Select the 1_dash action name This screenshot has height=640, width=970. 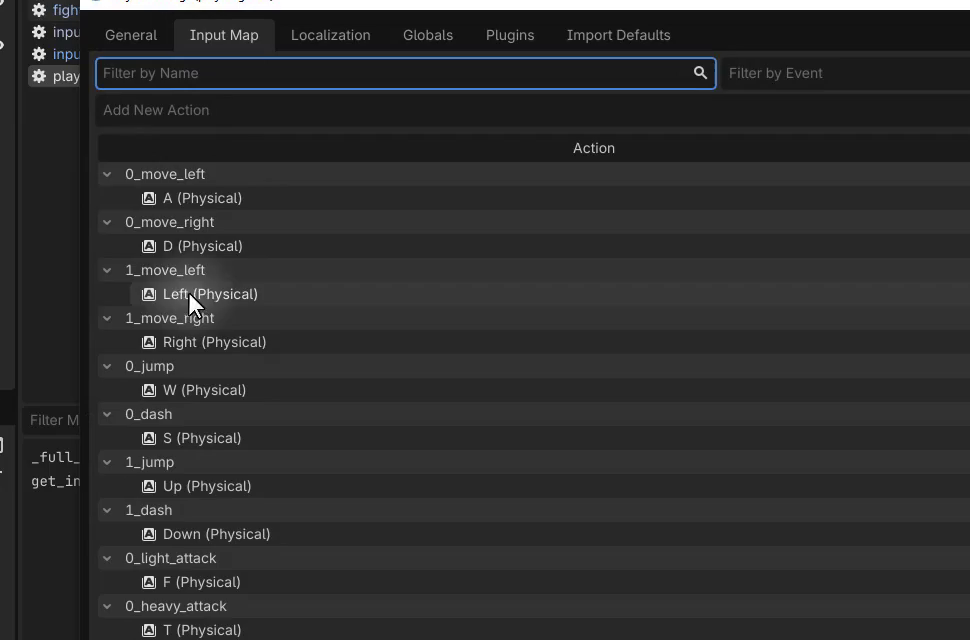click(148, 510)
